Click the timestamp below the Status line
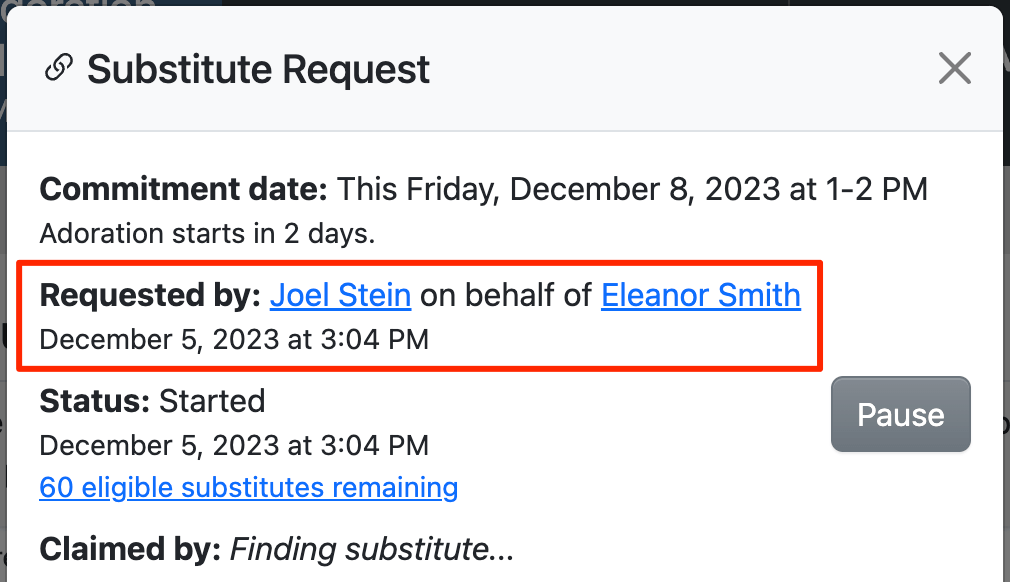The width and height of the screenshot is (1010, 582). [x=234, y=444]
